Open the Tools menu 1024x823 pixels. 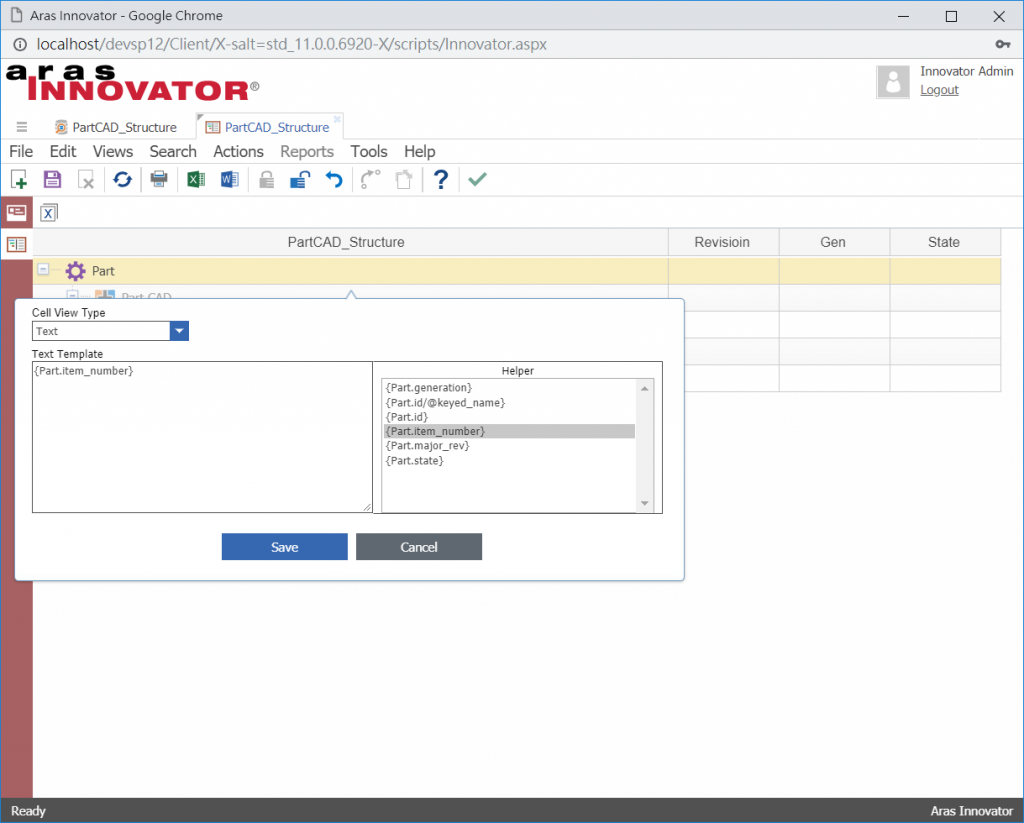coord(368,152)
